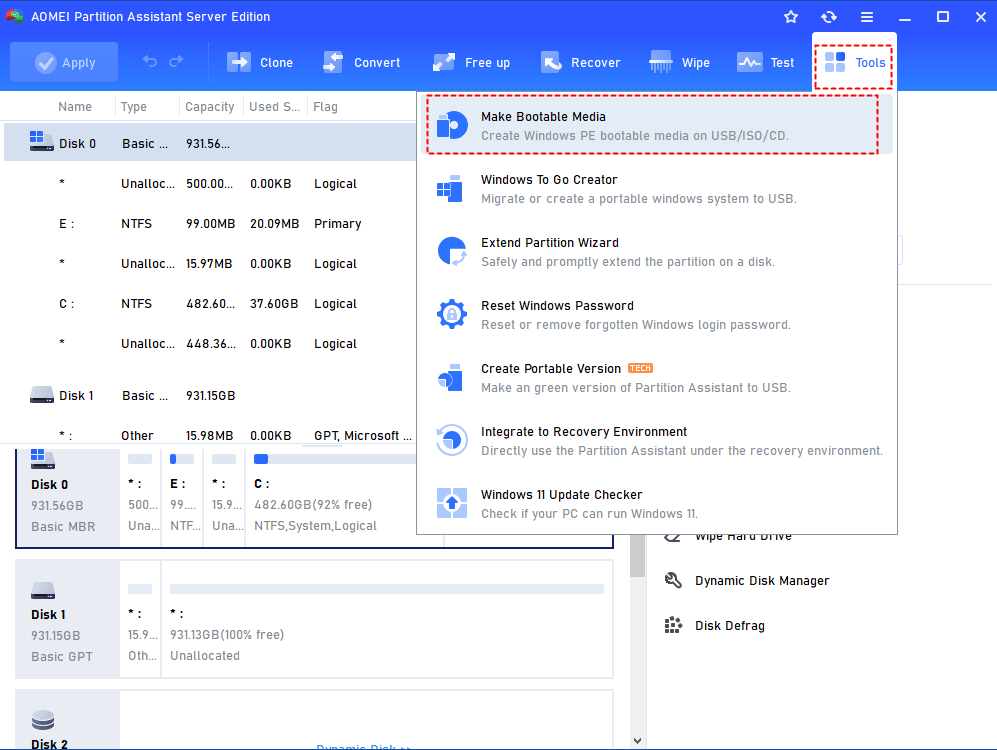Click the Windows 11 Update Checker icon
This screenshot has width=997, height=750.
(452, 503)
